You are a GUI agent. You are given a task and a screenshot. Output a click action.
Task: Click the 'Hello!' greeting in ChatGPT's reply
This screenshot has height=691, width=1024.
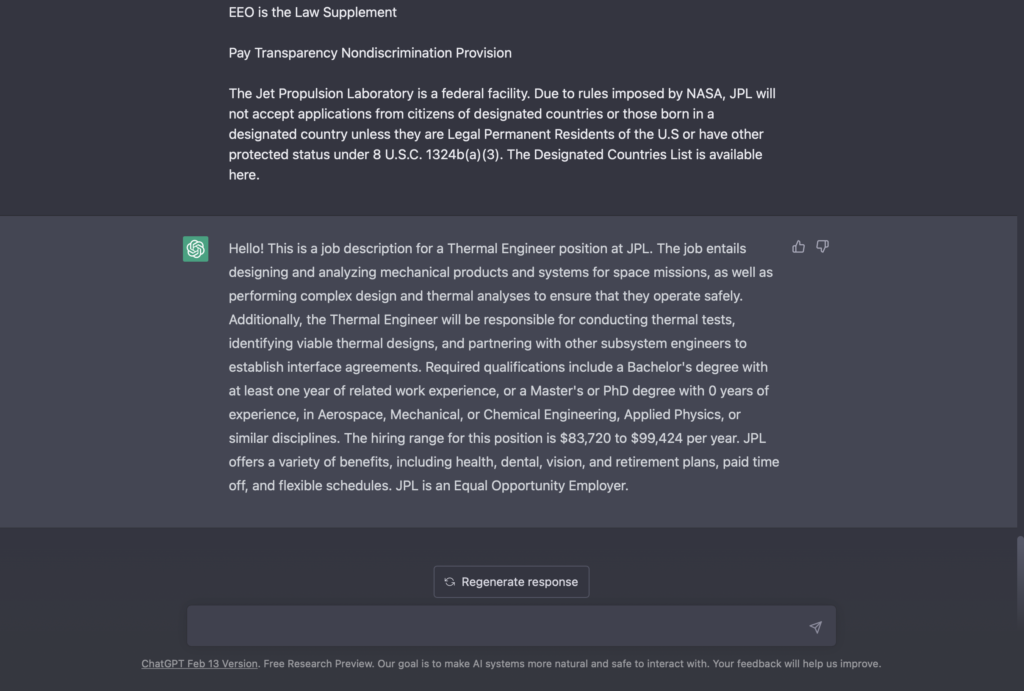coord(249,249)
